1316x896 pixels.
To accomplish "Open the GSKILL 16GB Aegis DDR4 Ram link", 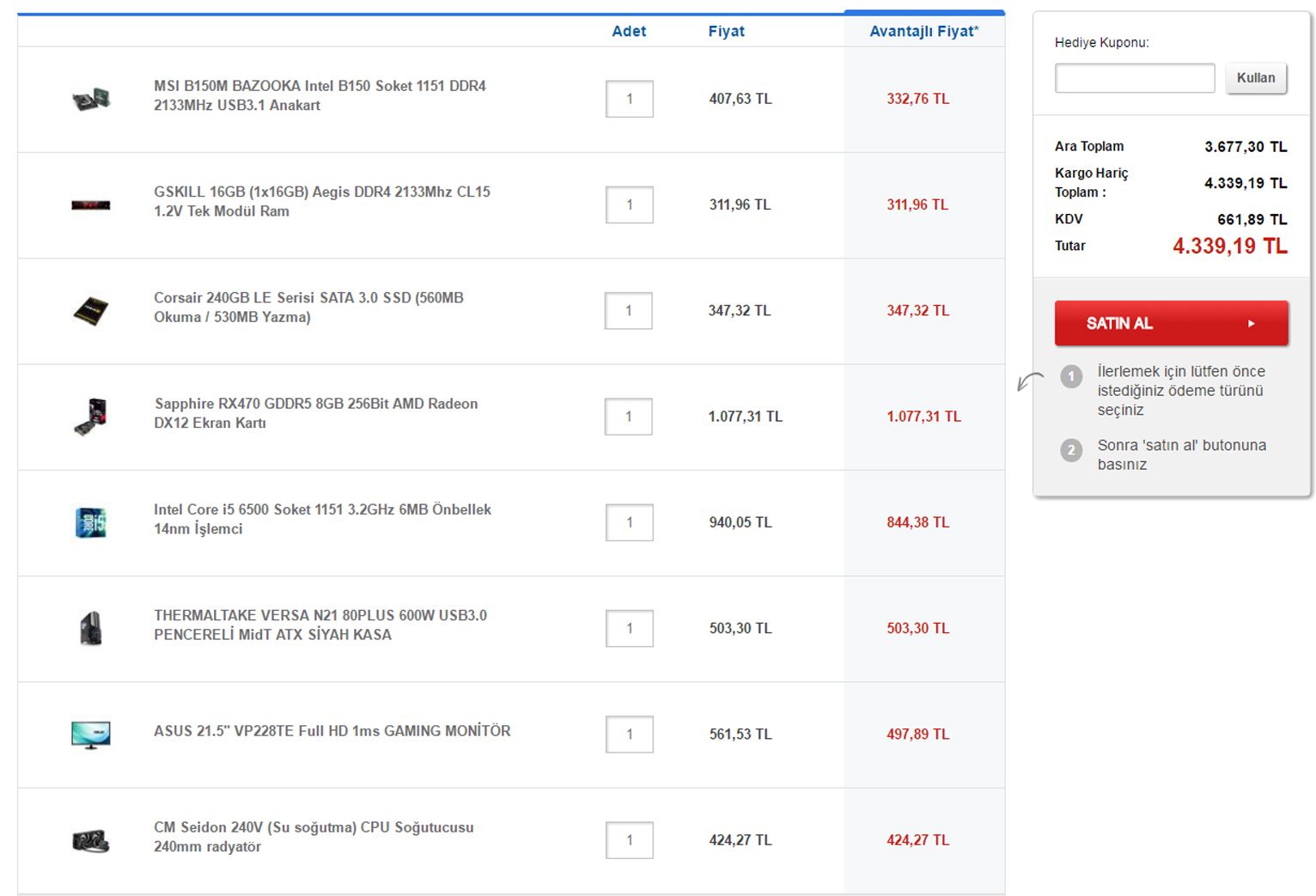I will coord(322,201).
